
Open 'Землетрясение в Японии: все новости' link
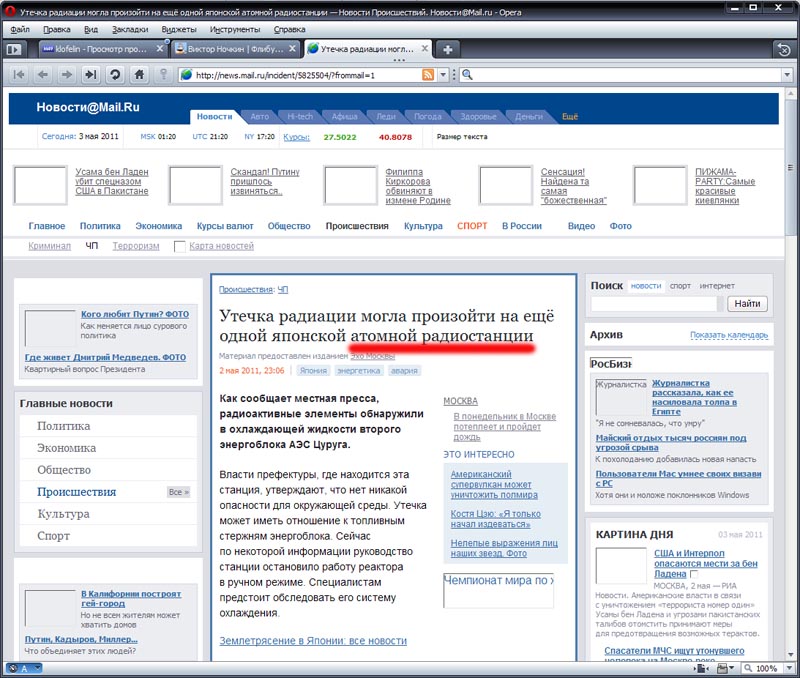click(x=313, y=641)
